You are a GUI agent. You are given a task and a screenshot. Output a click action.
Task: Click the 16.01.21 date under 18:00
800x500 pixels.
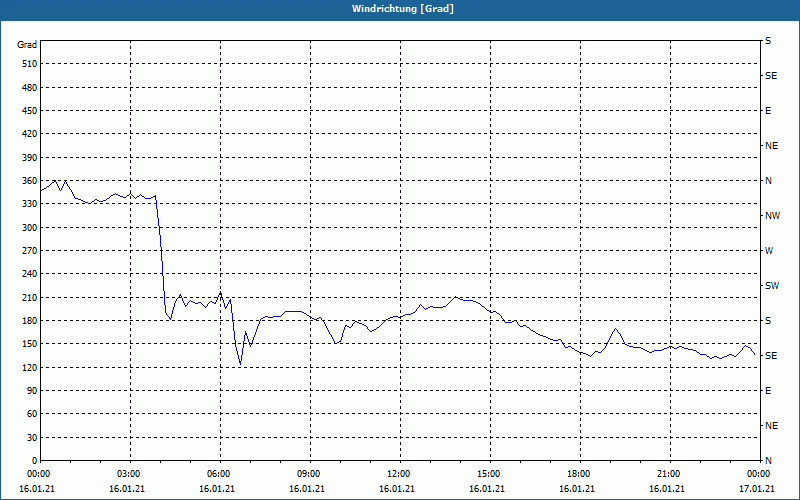coord(577,489)
